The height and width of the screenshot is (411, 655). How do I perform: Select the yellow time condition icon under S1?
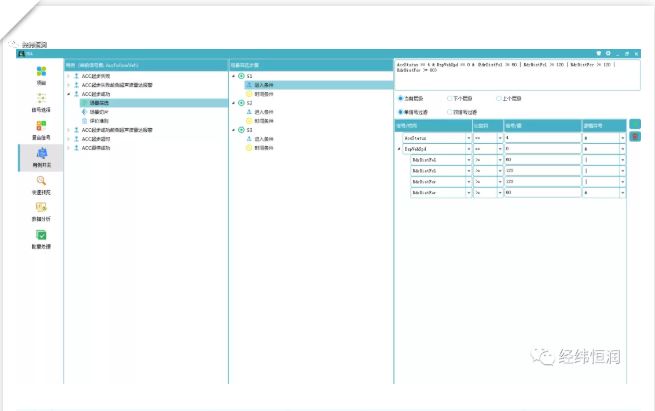tap(249, 94)
